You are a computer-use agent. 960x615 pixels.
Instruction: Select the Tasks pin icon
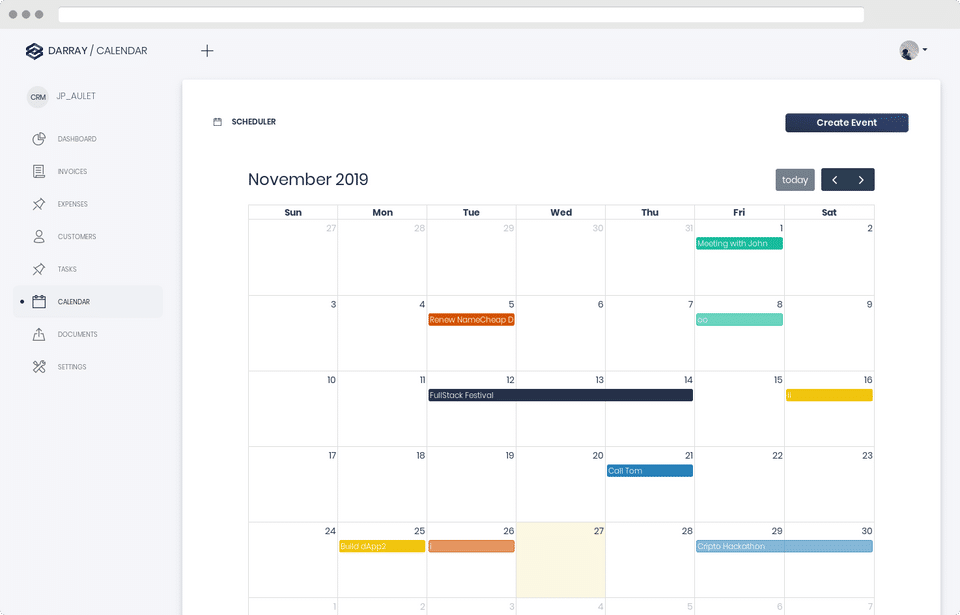39,269
